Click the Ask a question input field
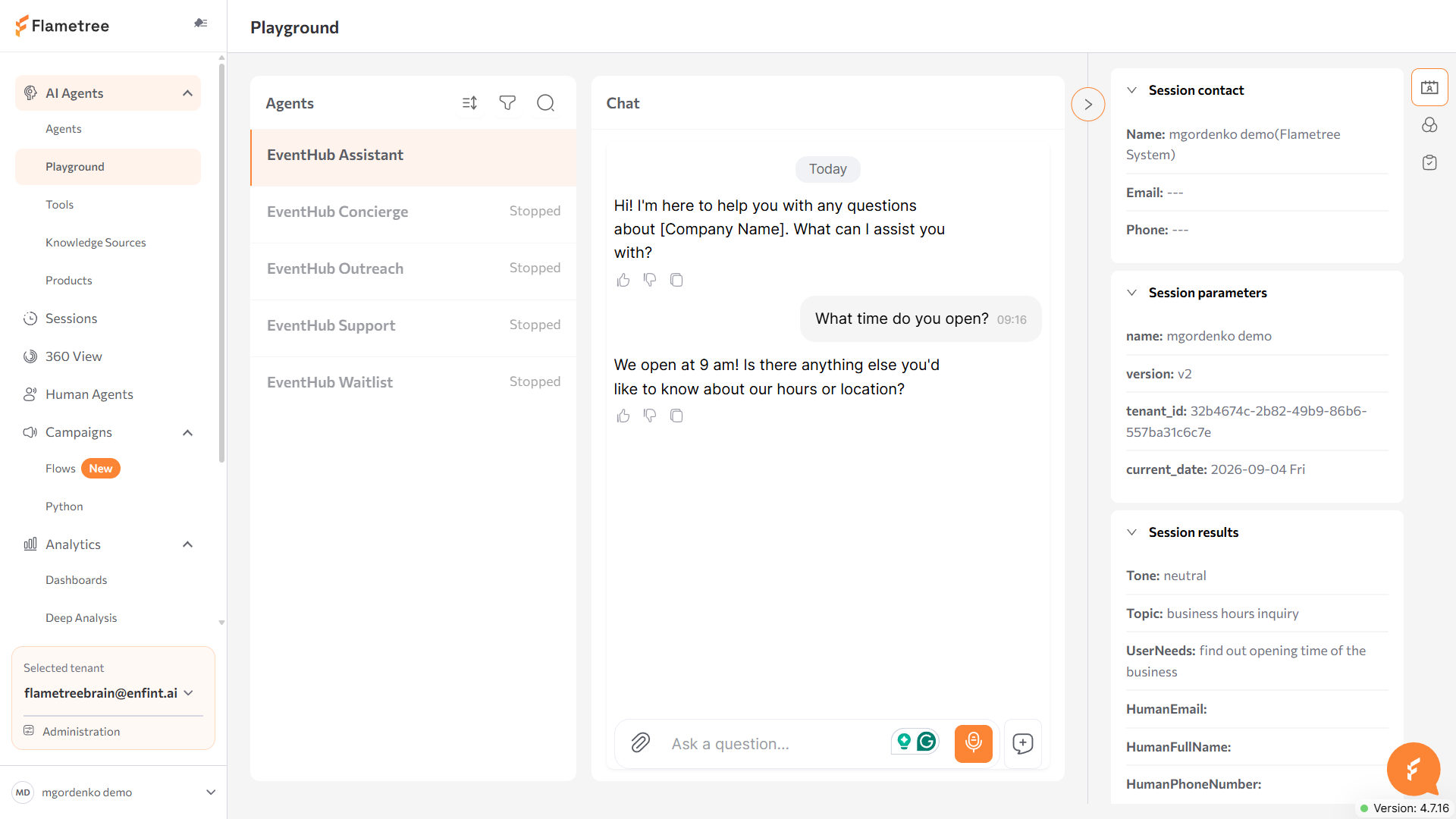 [773, 744]
